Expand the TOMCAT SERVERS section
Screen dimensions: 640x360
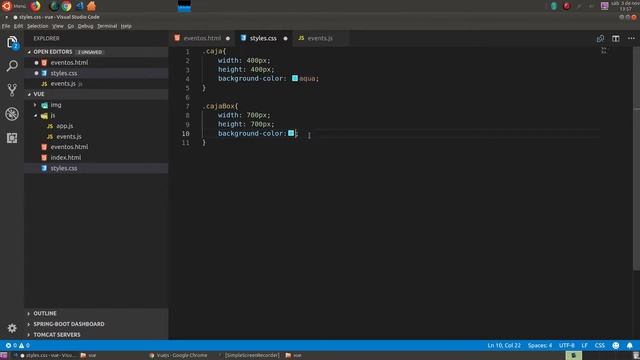click(29, 335)
